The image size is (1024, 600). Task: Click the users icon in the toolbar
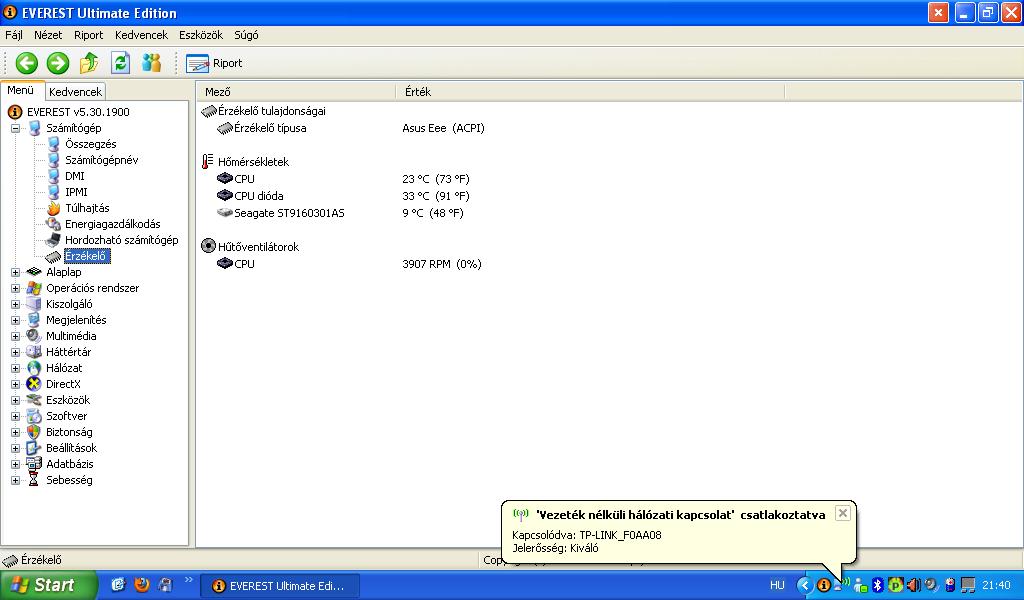click(152, 63)
